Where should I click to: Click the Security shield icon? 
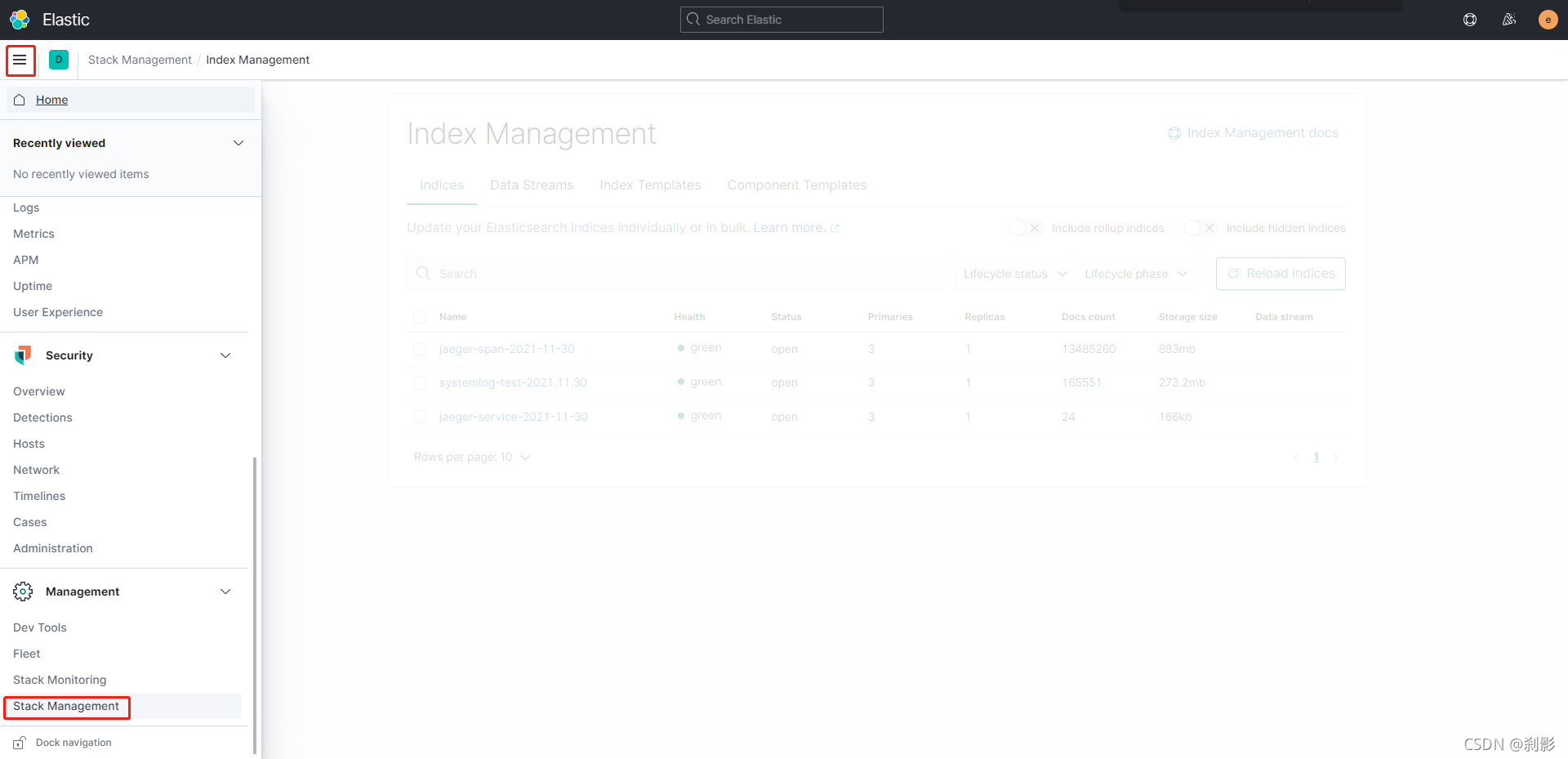[x=23, y=355]
